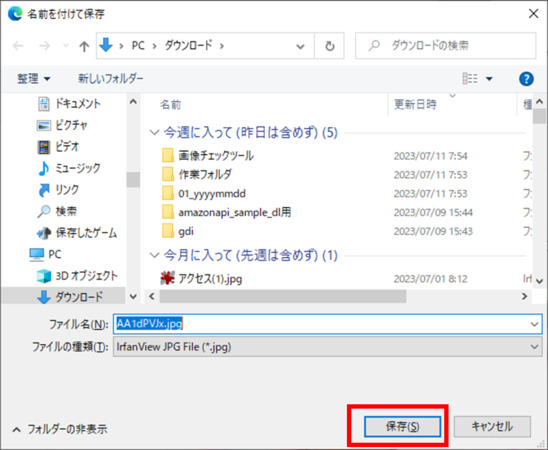Screen dimensions: 548x450
Task: Click file list scroll up arrow
Action: click(539, 102)
